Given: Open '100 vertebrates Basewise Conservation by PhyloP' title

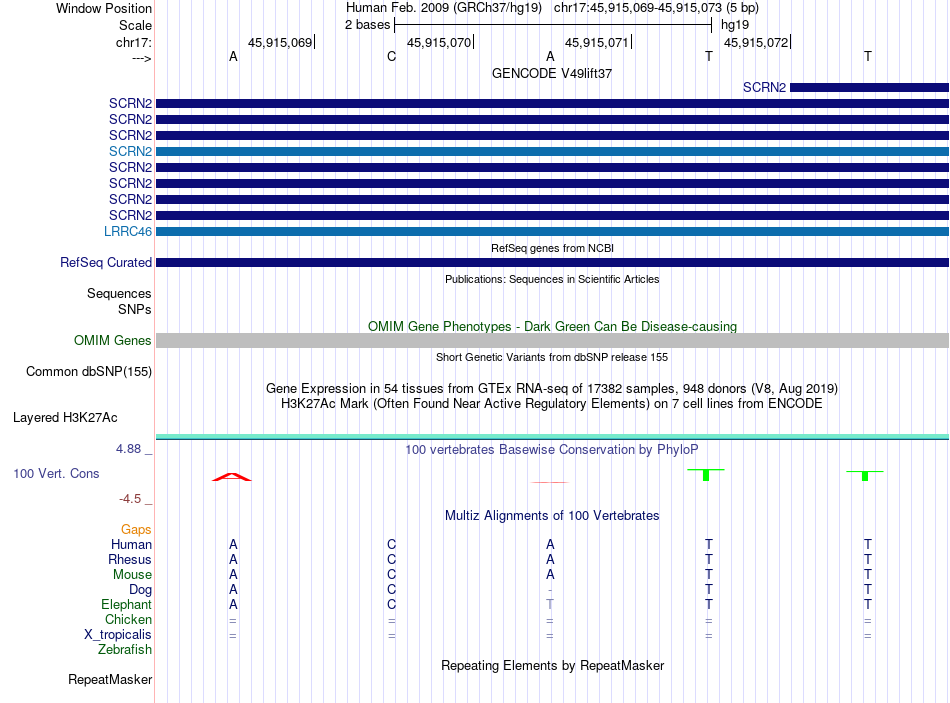Looking at the screenshot, I should (552, 450).
